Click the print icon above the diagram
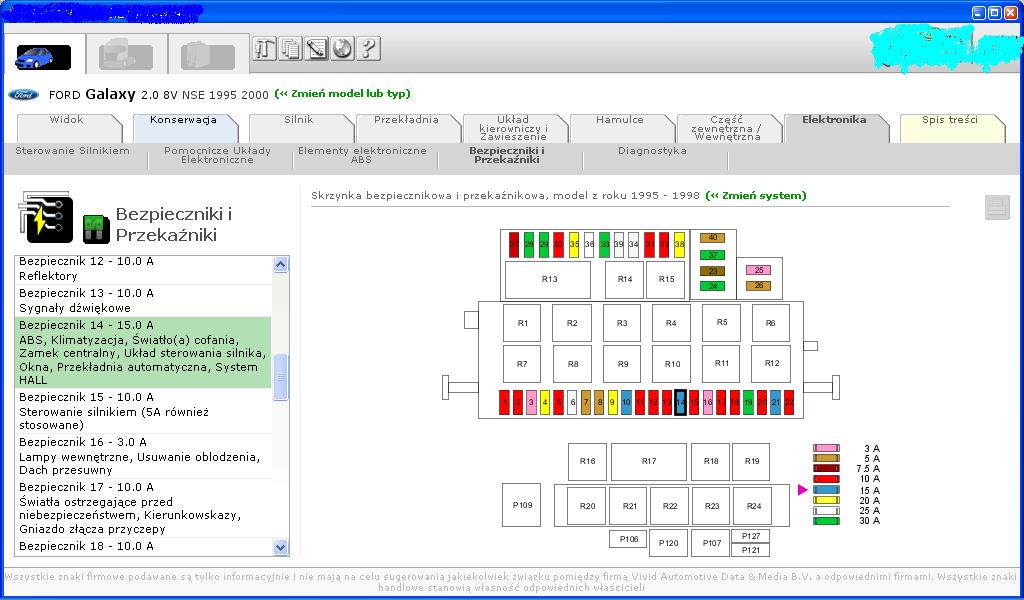The image size is (1024, 600). click(997, 207)
